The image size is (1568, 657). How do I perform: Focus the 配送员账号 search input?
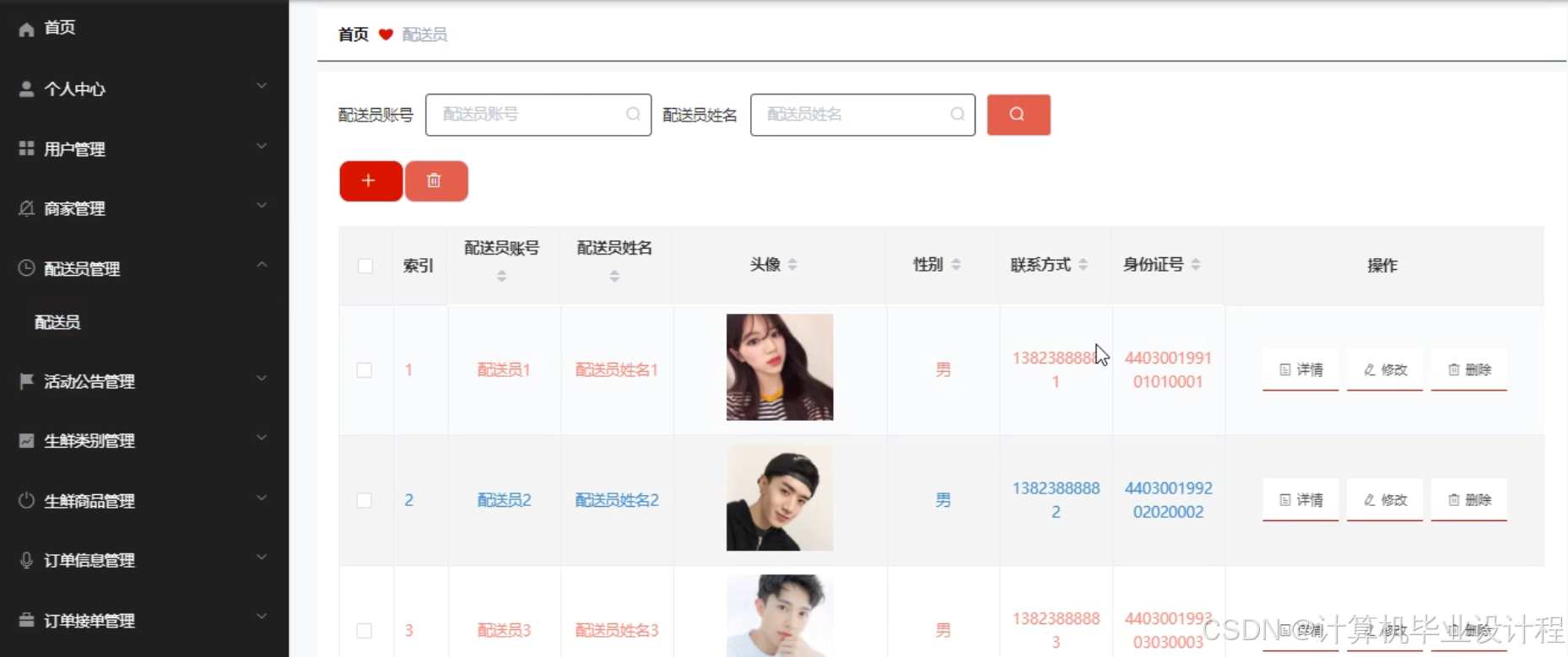point(538,115)
